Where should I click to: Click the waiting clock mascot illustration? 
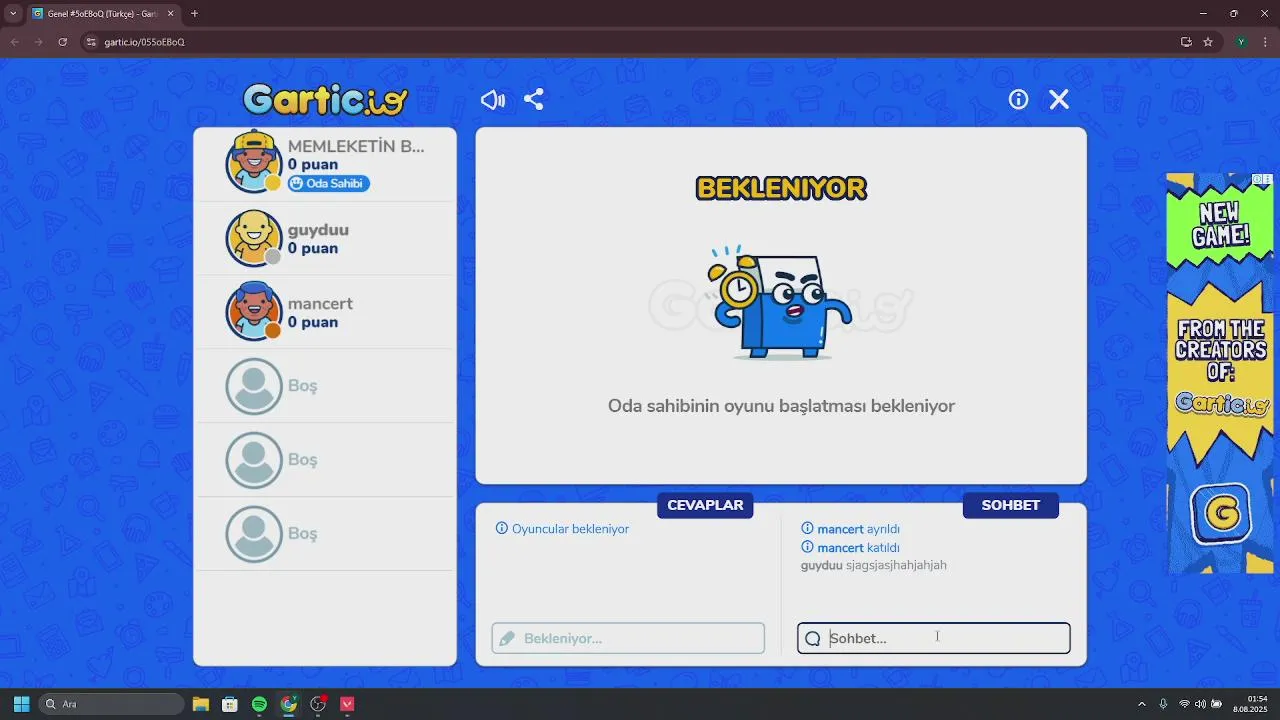pos(780,303)
